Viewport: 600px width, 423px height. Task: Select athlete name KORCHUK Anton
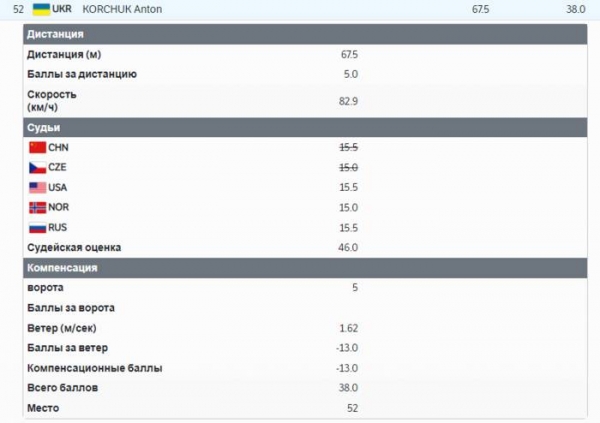point(122,9)
